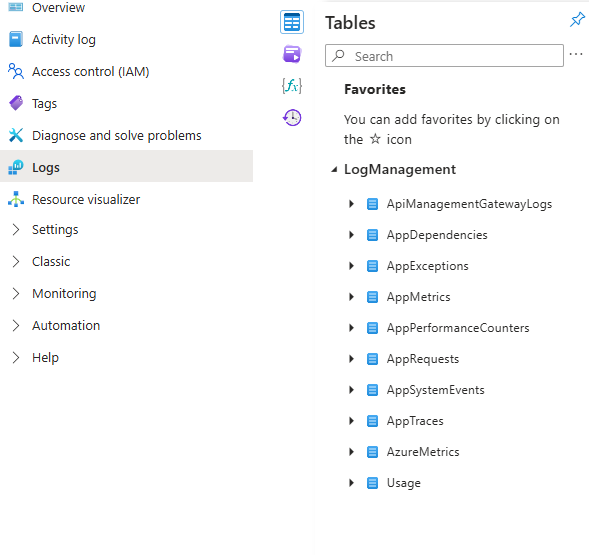Select the AzureMetrics table
Viewport: 589px width, 555px height.
click(x=423, y=452)
